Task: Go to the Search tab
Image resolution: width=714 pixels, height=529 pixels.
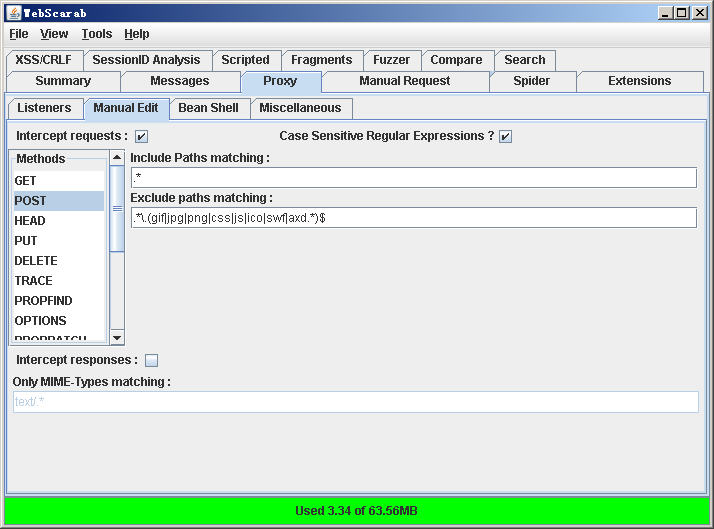Action: 525,60
